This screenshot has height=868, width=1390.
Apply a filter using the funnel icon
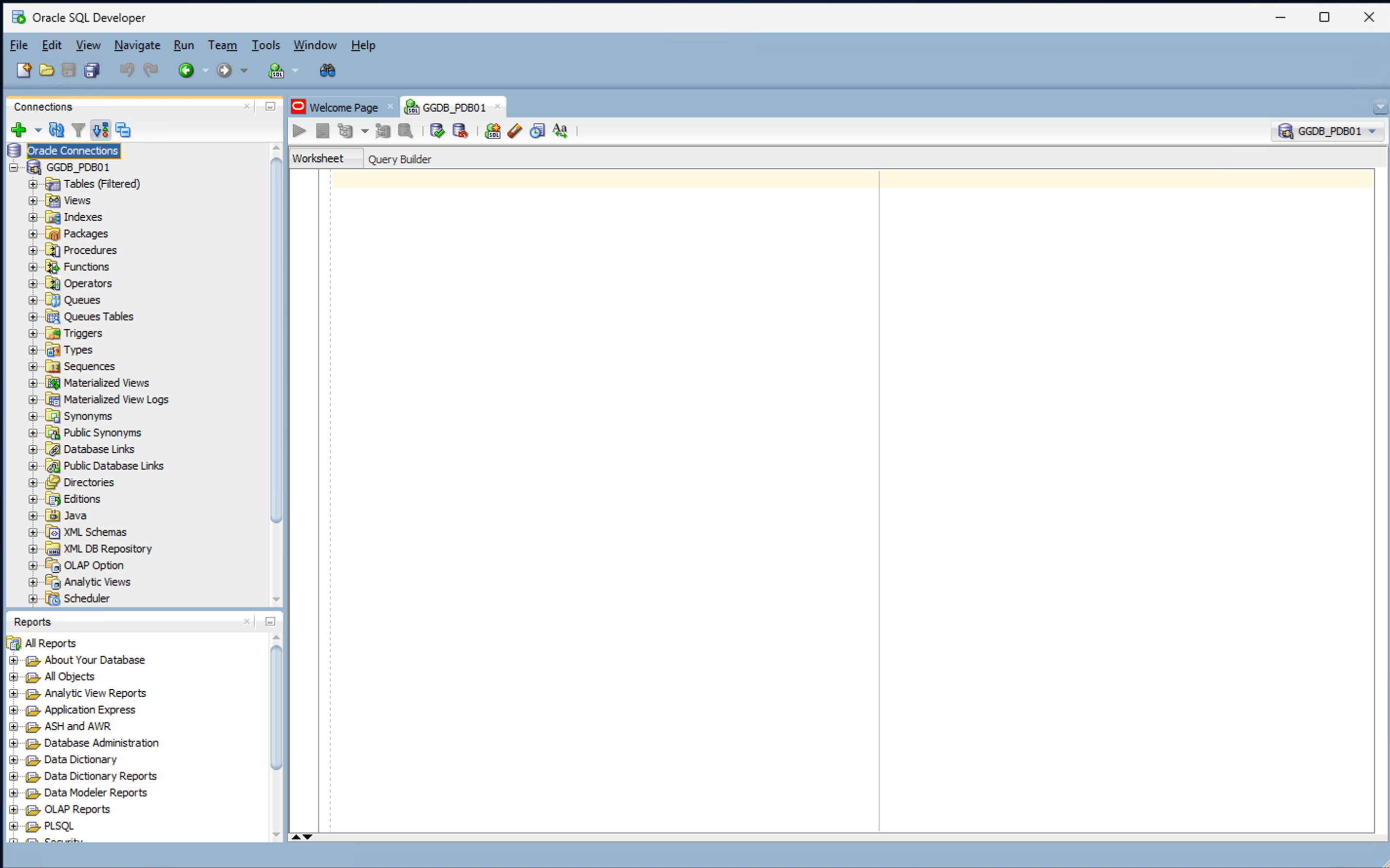tap(78, 130)
